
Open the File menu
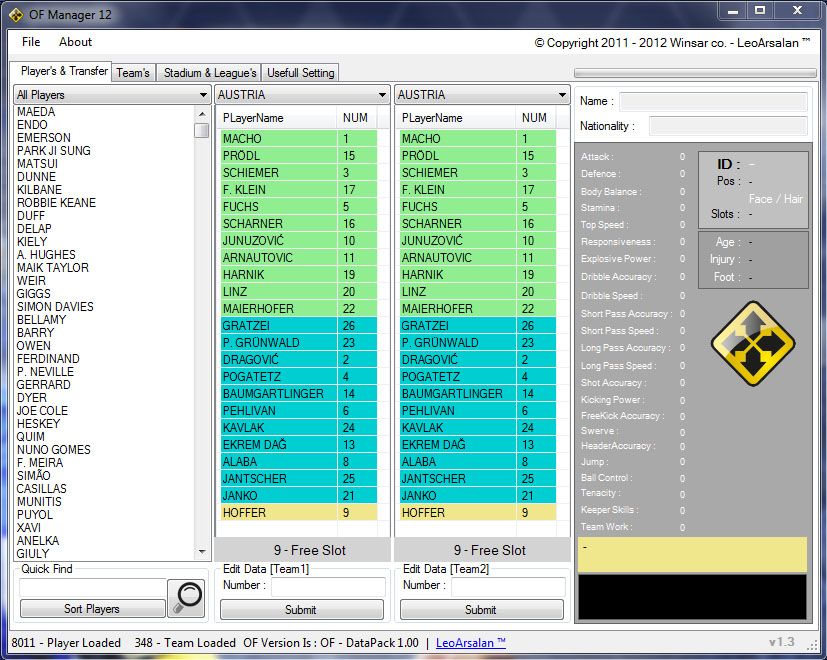(x=31, y=42)
